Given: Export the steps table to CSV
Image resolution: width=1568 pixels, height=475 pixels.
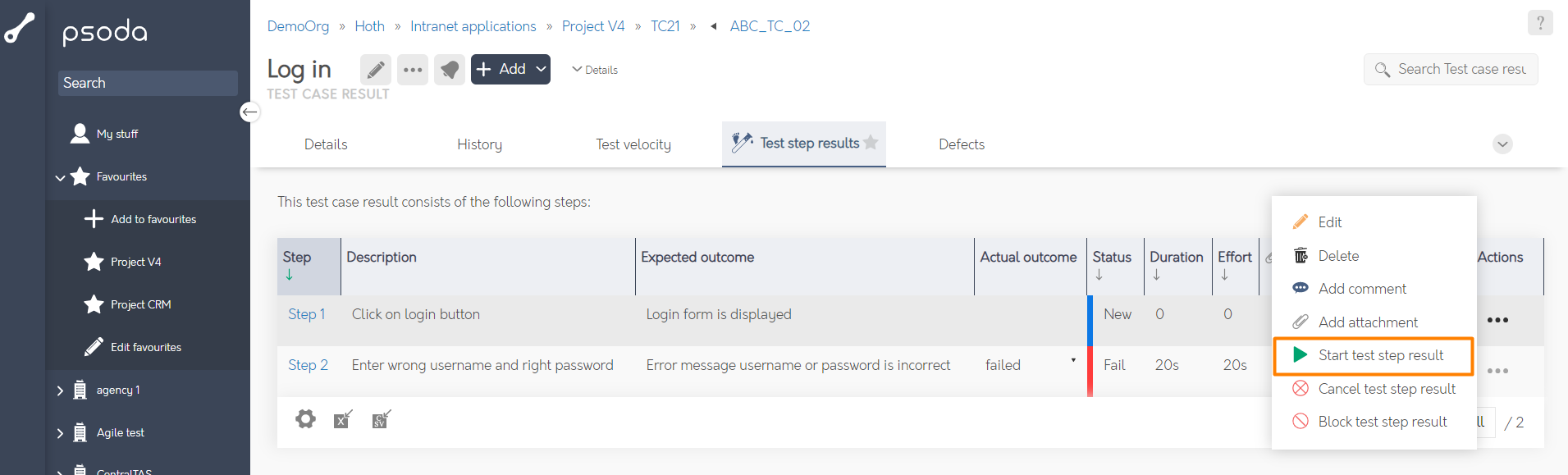Looking at the screenshot, I should (381, 419).
